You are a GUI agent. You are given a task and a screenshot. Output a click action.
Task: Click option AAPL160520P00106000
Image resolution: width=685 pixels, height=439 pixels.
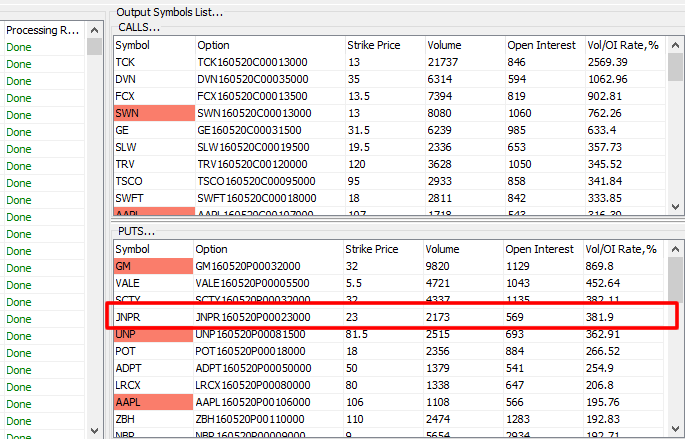coord(253,402)
